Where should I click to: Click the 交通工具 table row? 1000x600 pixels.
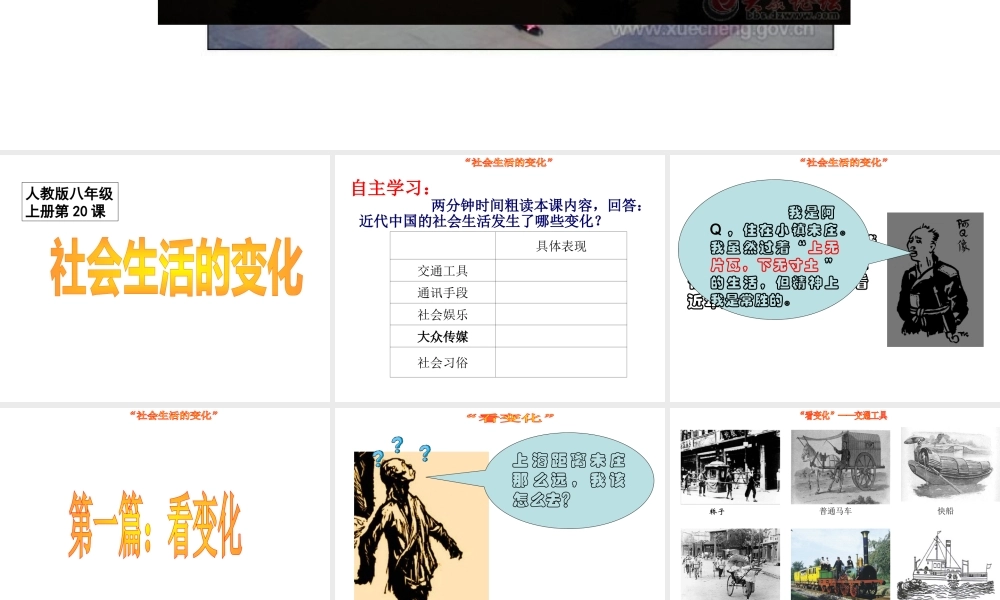(508, 270)
